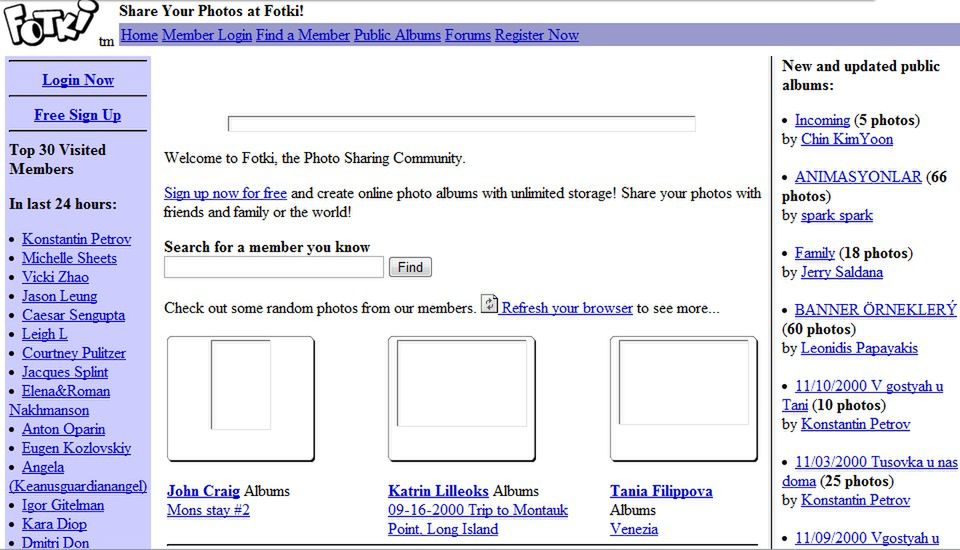Open the Home navigation link

(x=139, y=35)
